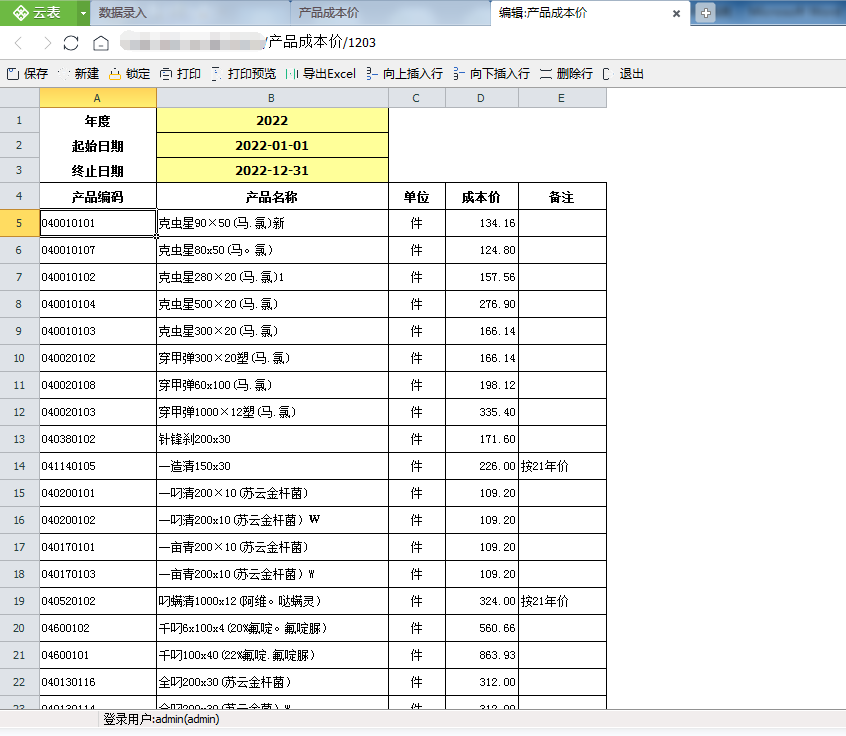This screenshot has width=846, height=736.
Task: Select column header D
Action: (x=481, y=98)
